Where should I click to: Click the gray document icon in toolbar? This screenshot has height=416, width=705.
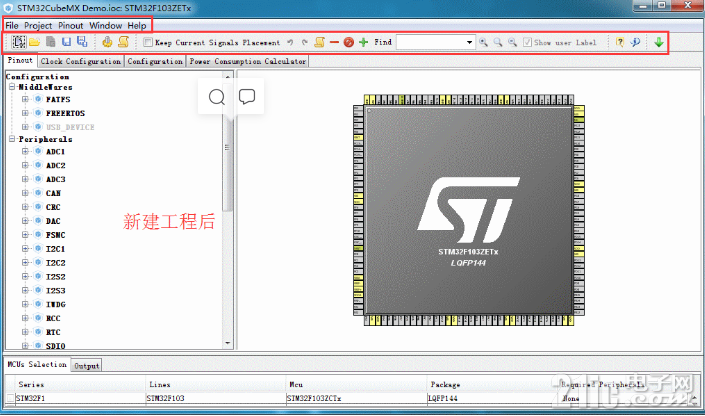point(51,42)
